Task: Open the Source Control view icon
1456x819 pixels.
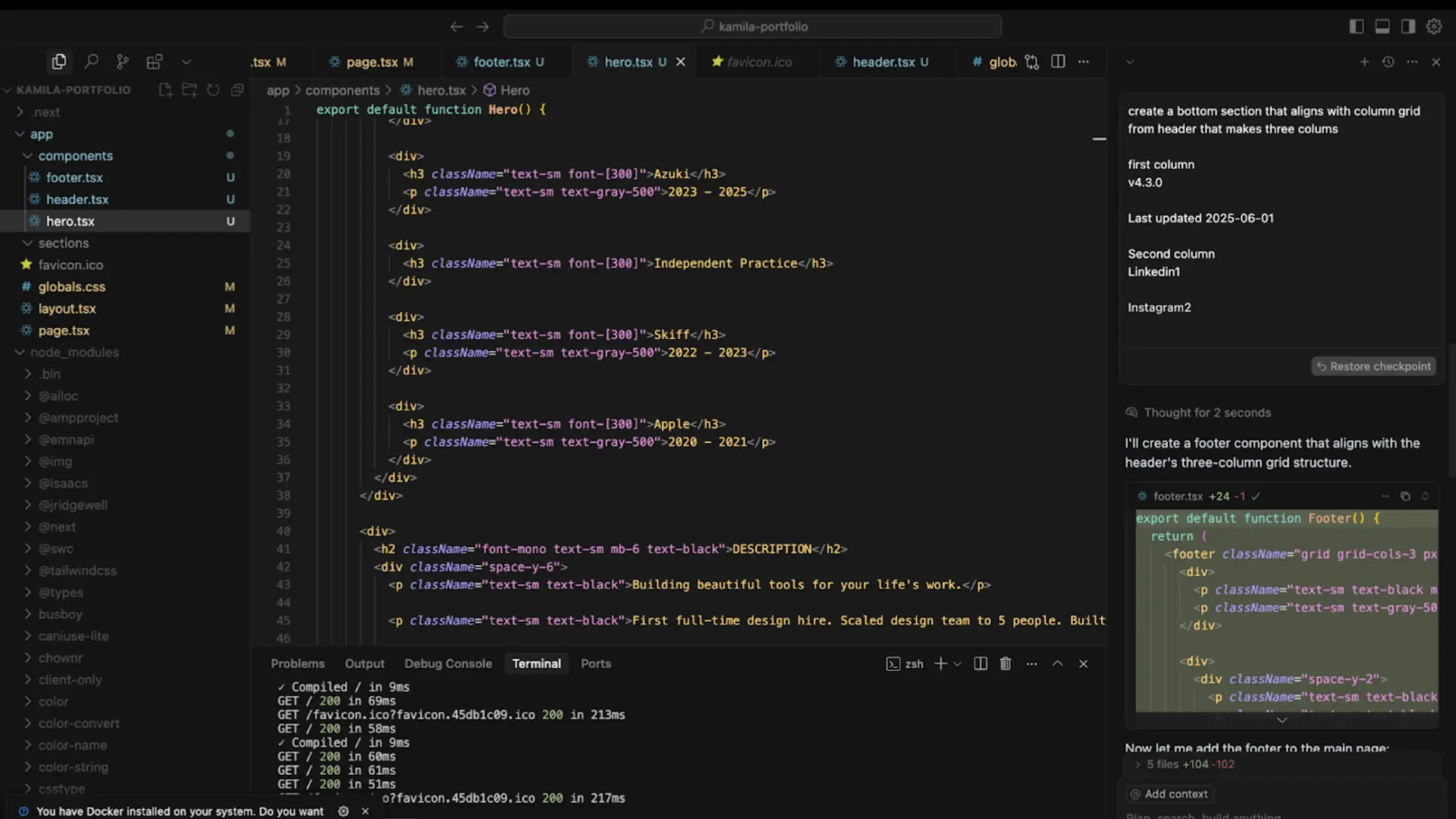Action: tap(122, 61)
